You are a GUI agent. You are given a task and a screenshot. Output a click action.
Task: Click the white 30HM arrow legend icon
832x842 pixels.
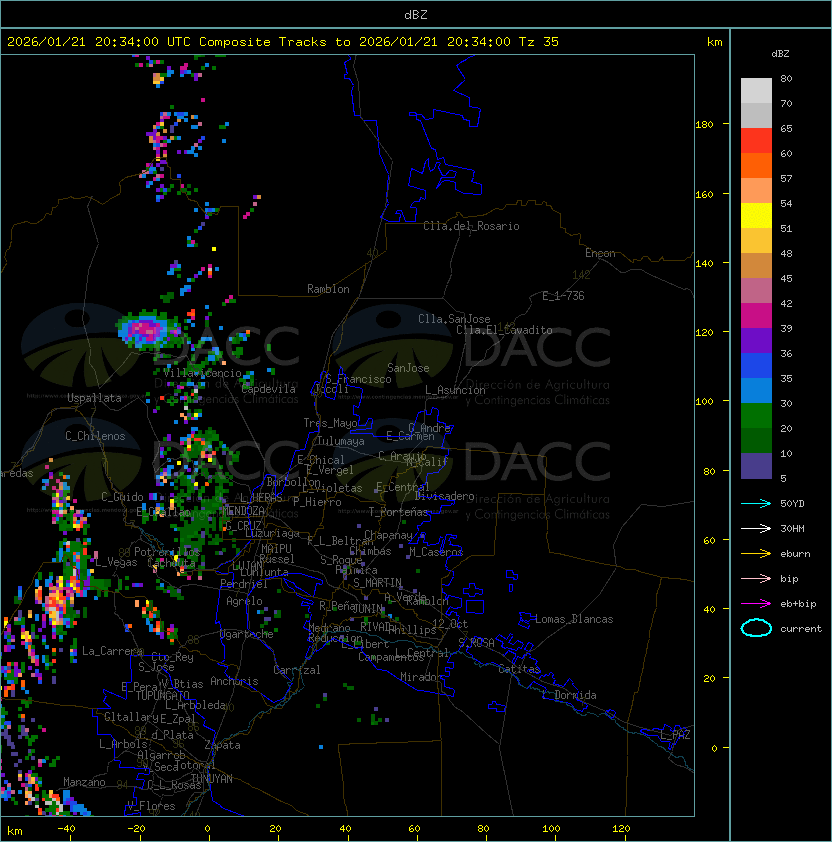click(x=756, y=528)
